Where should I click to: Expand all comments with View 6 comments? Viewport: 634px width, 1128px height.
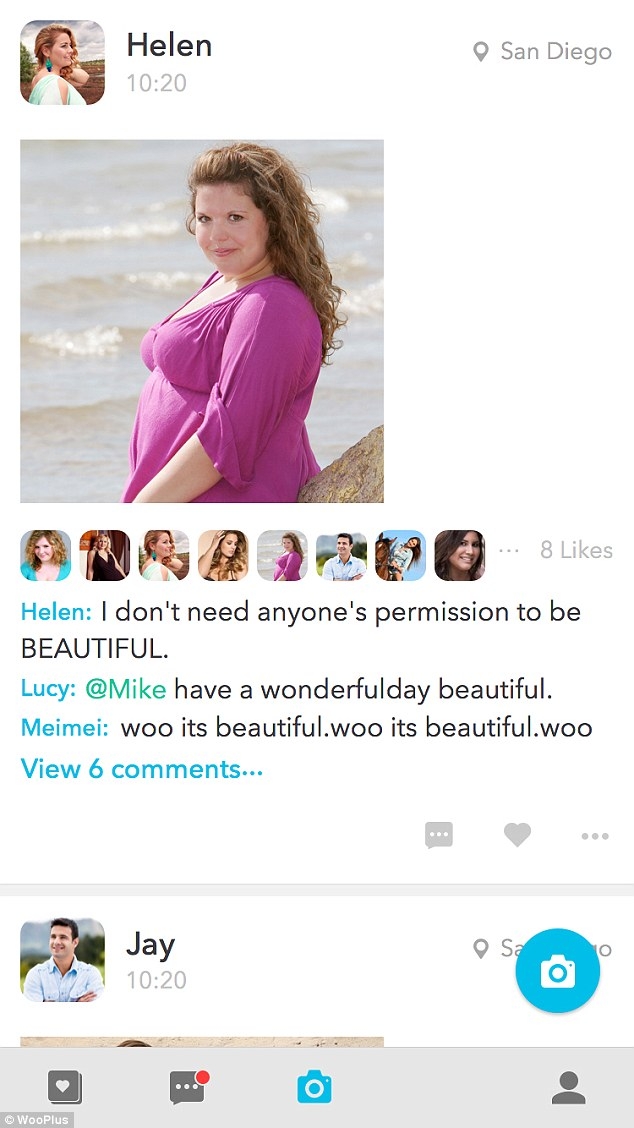click(140, 769)
